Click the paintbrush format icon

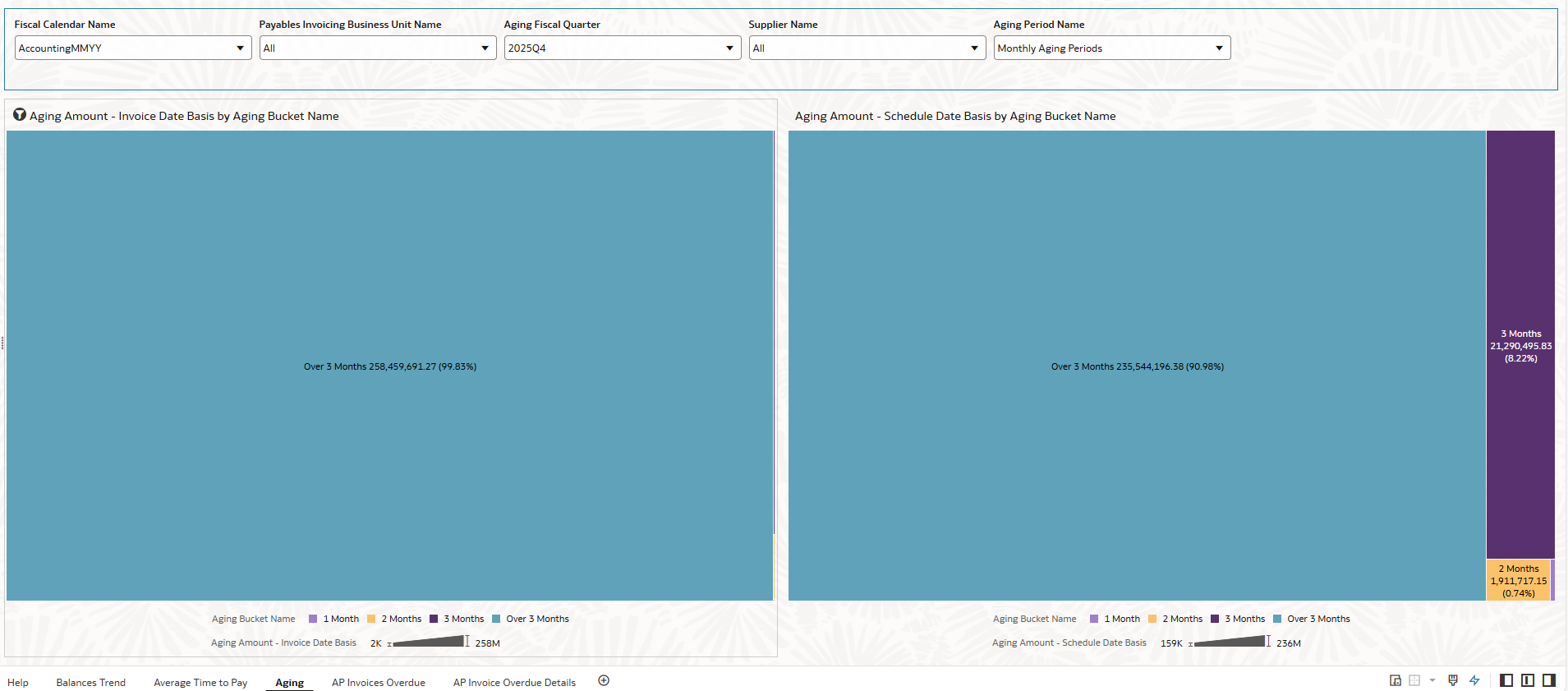click(1453, 680)
